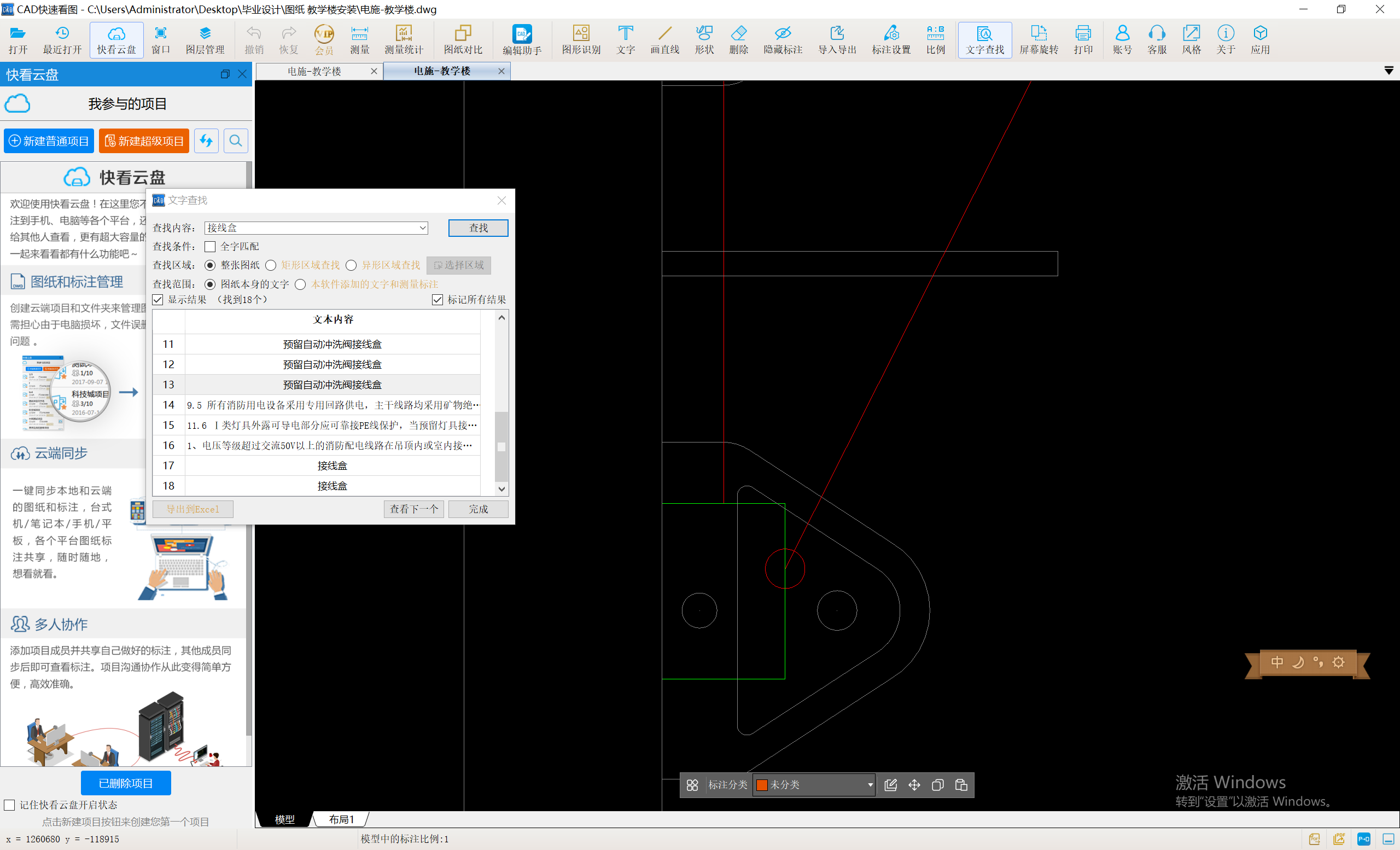
Task: Select the 测量 measure tool
Action: tap(359, 40)
